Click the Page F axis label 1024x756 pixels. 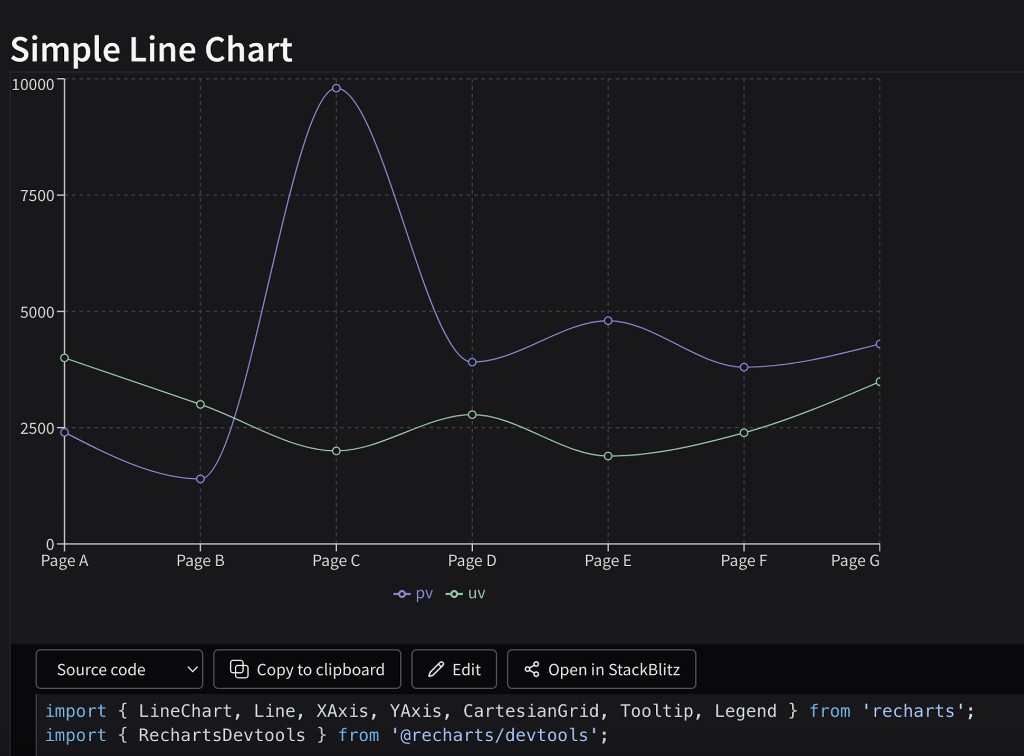click(744, 561)
